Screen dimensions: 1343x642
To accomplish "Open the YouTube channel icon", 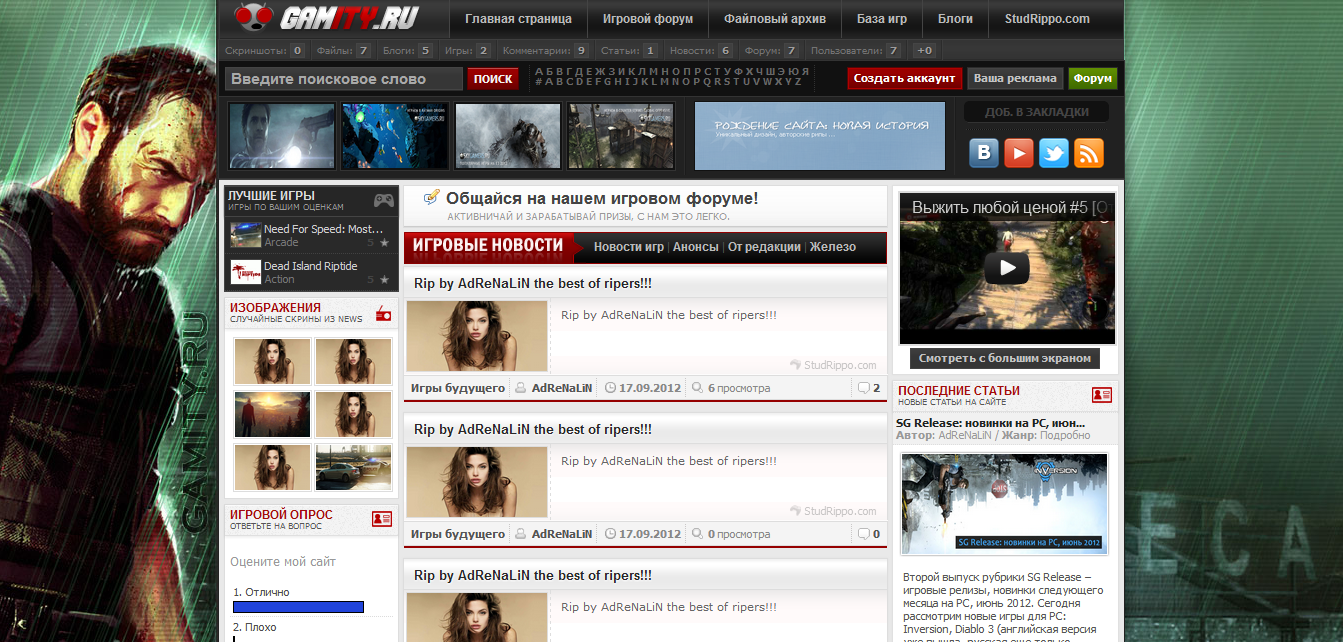I will coord(1019,153).
